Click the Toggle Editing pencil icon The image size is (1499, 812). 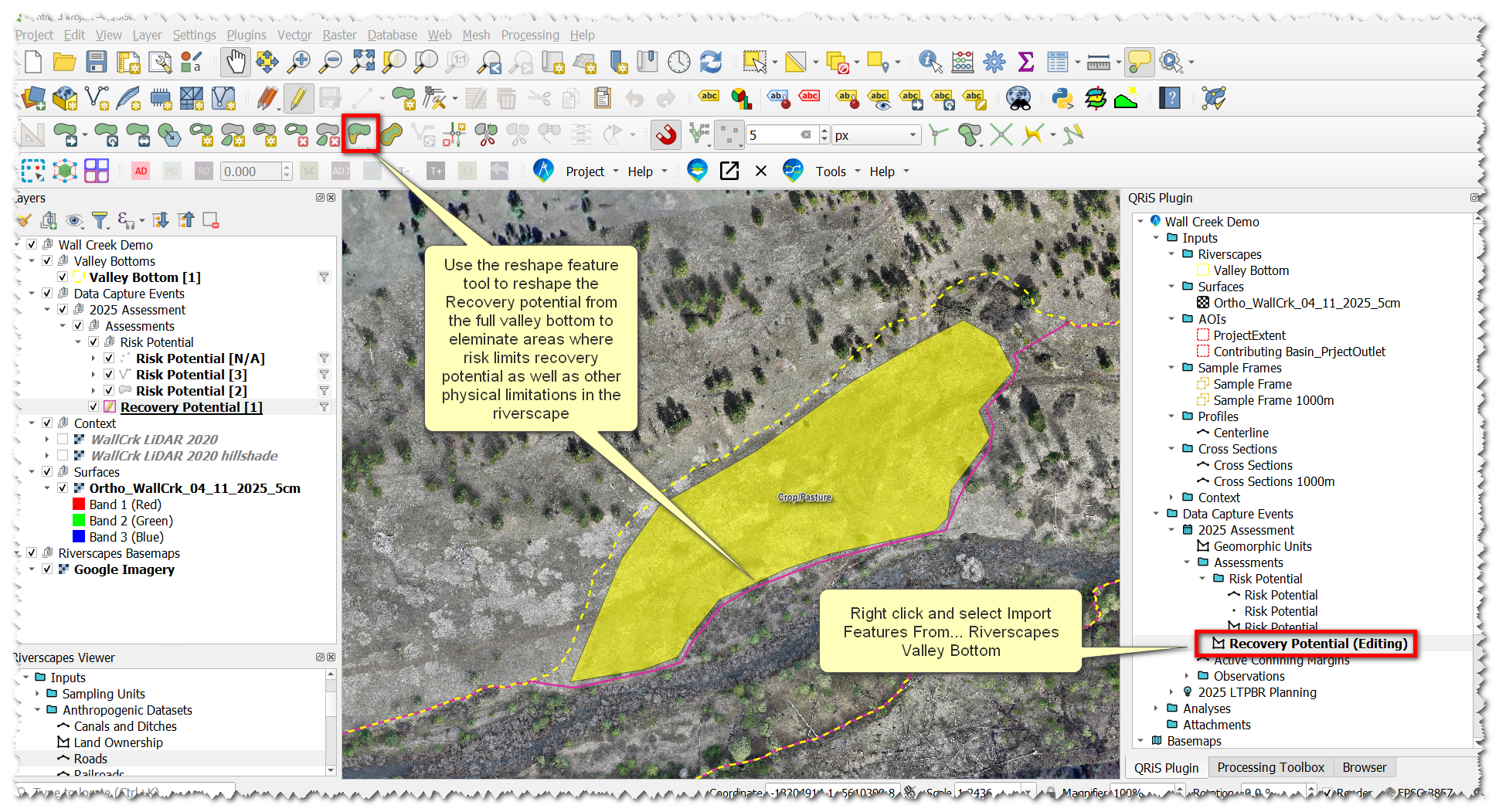click(298, 98)
